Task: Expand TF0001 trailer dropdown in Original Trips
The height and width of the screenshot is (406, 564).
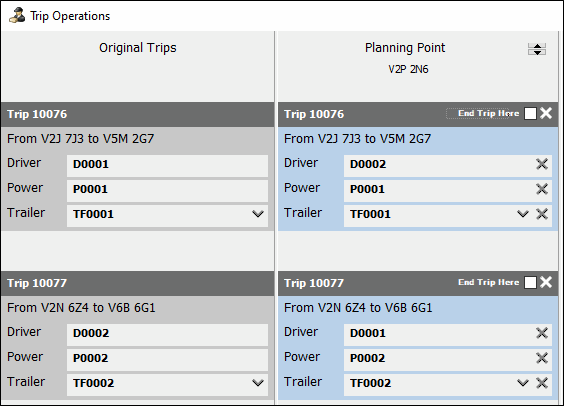Action: pos(258,214)
